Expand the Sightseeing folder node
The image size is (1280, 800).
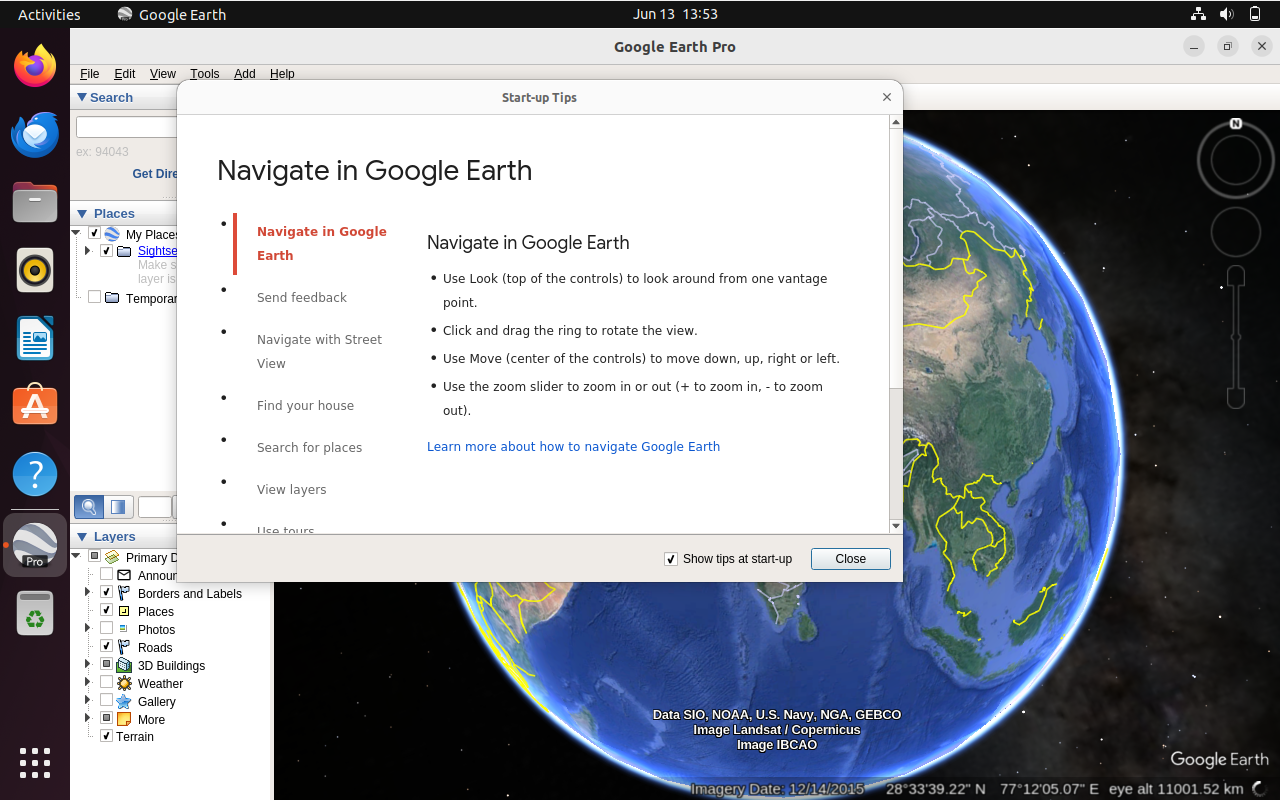click(x=88, y=251)
